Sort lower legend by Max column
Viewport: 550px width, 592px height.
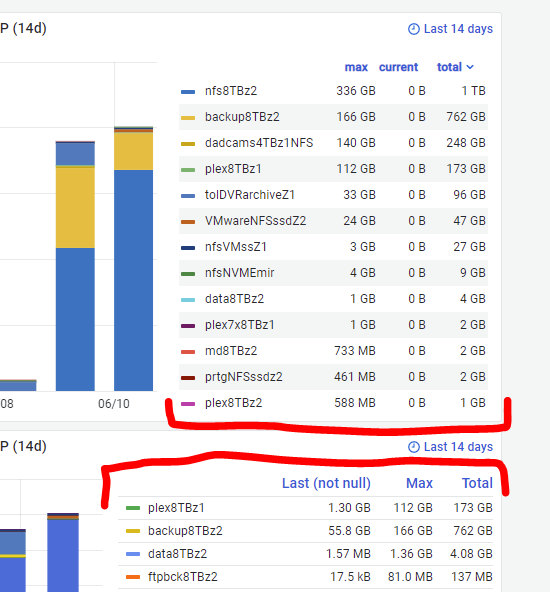tap(419, 483)
